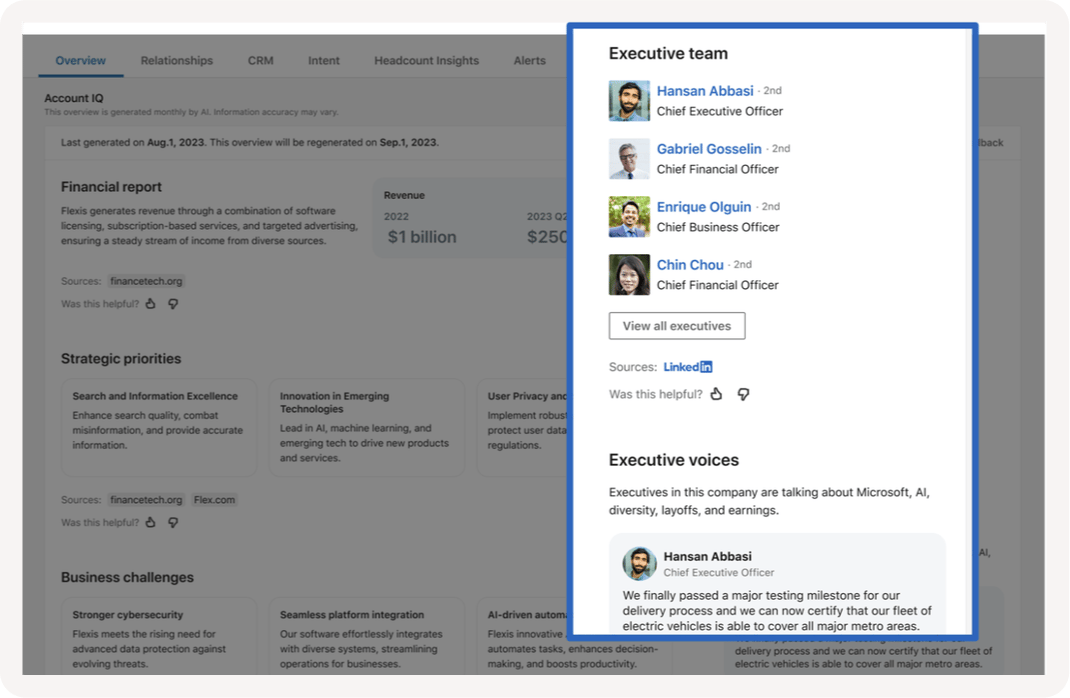The height and width of the screenshot is (698, 1070).
Task: Open financetech.org source under Financial report
Action: [146, 281]
